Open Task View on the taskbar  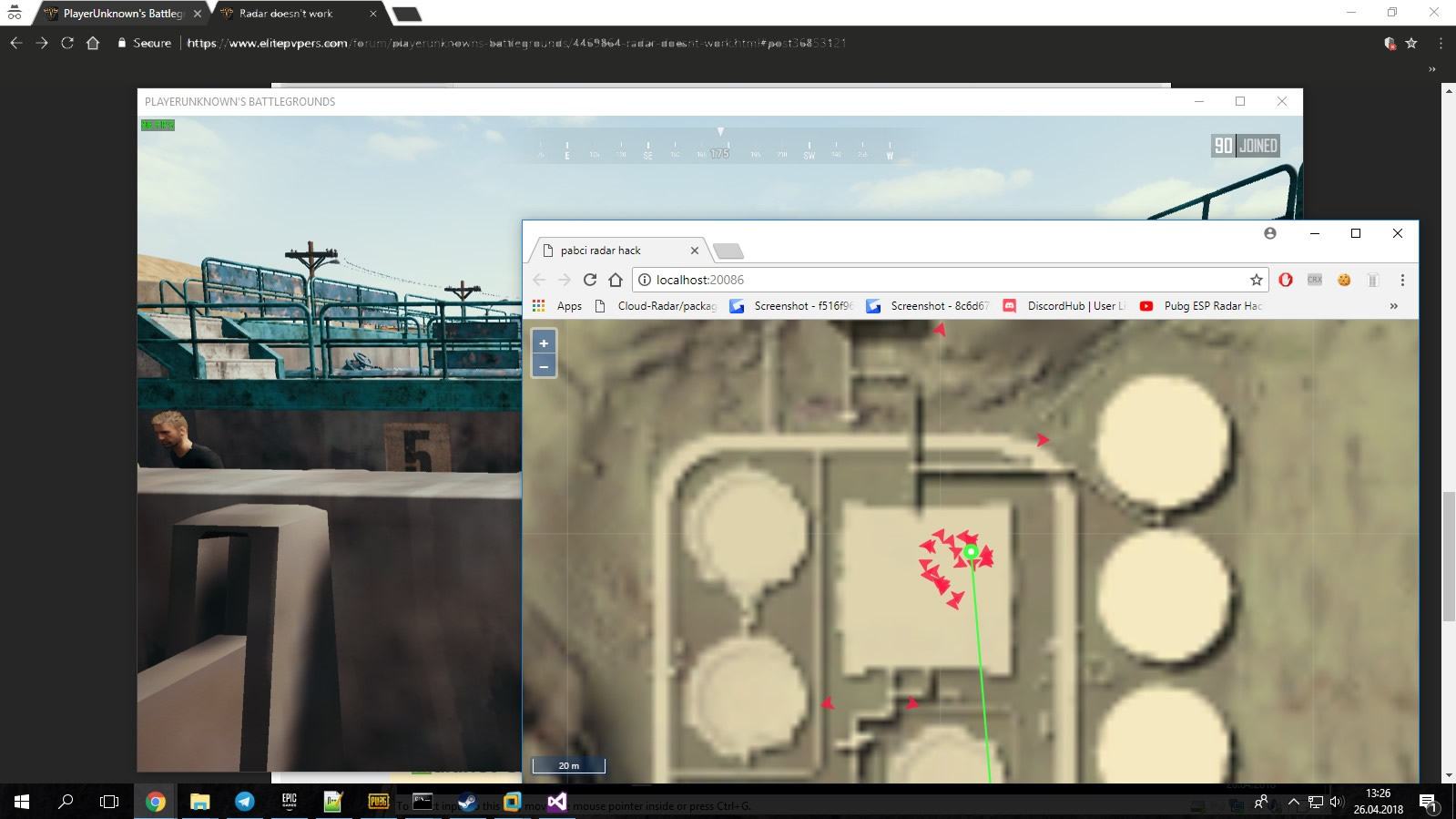(x=109, y=802)
